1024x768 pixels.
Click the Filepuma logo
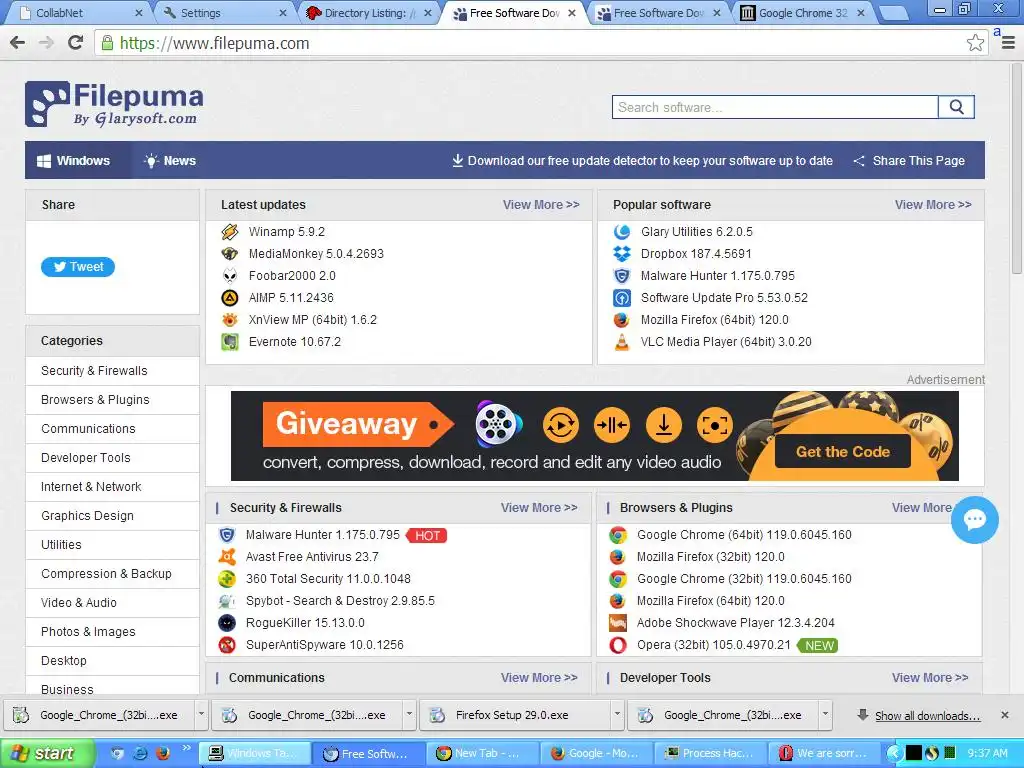114,104
